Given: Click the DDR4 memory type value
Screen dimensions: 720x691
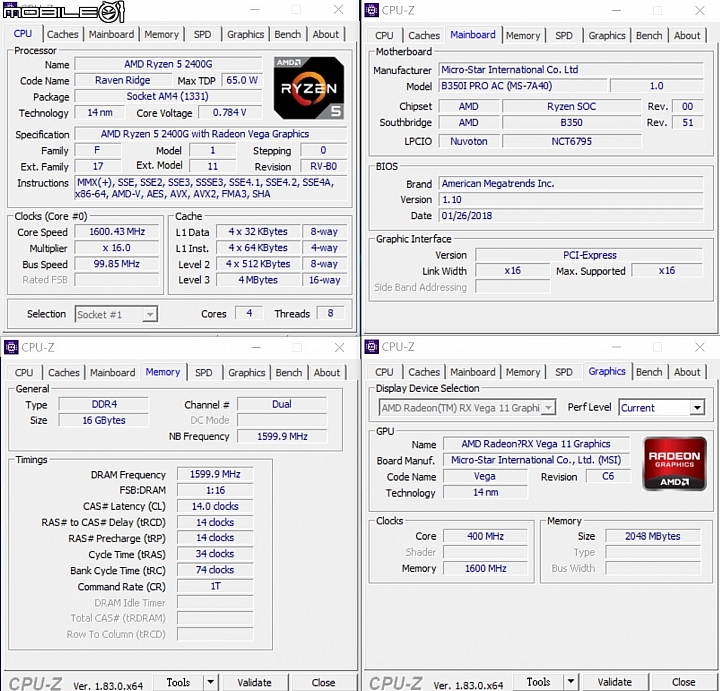Looking at the screenshot, I should (104, 404).
